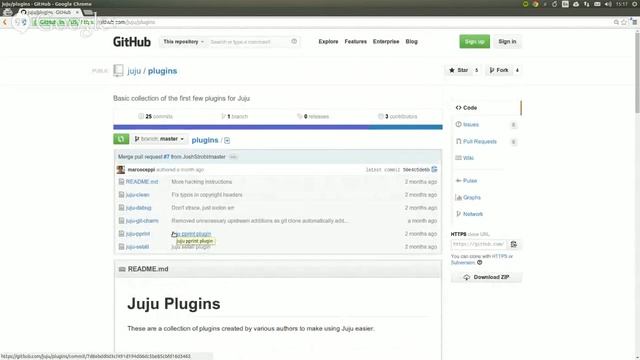Click the Chrome back arrow
Viewport: 640px width, 360px height.
click(5, 22)
